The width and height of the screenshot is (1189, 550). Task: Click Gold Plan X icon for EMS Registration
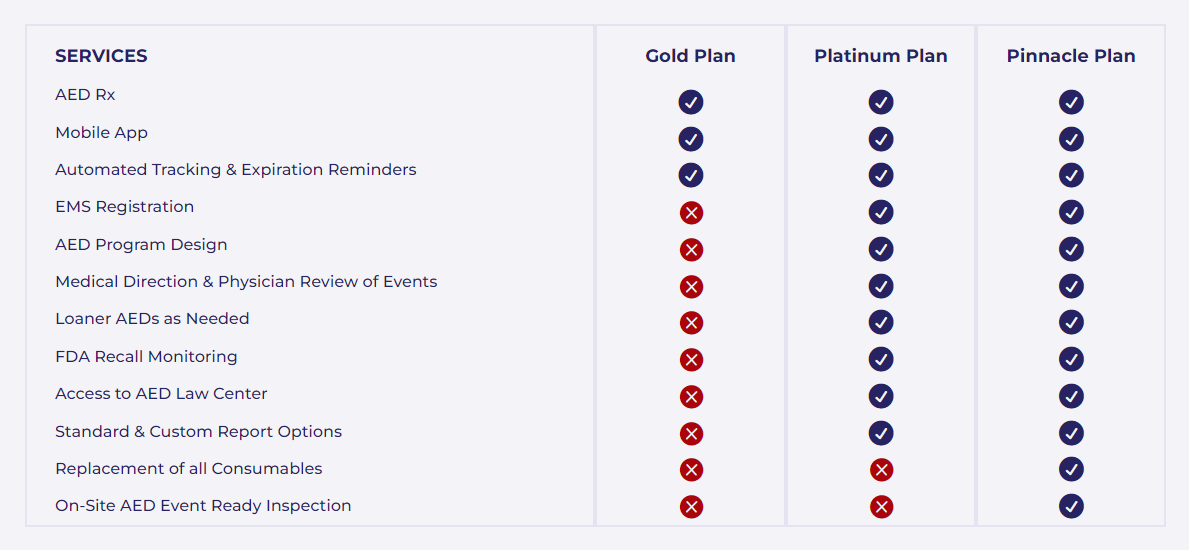tap(691, 213)
